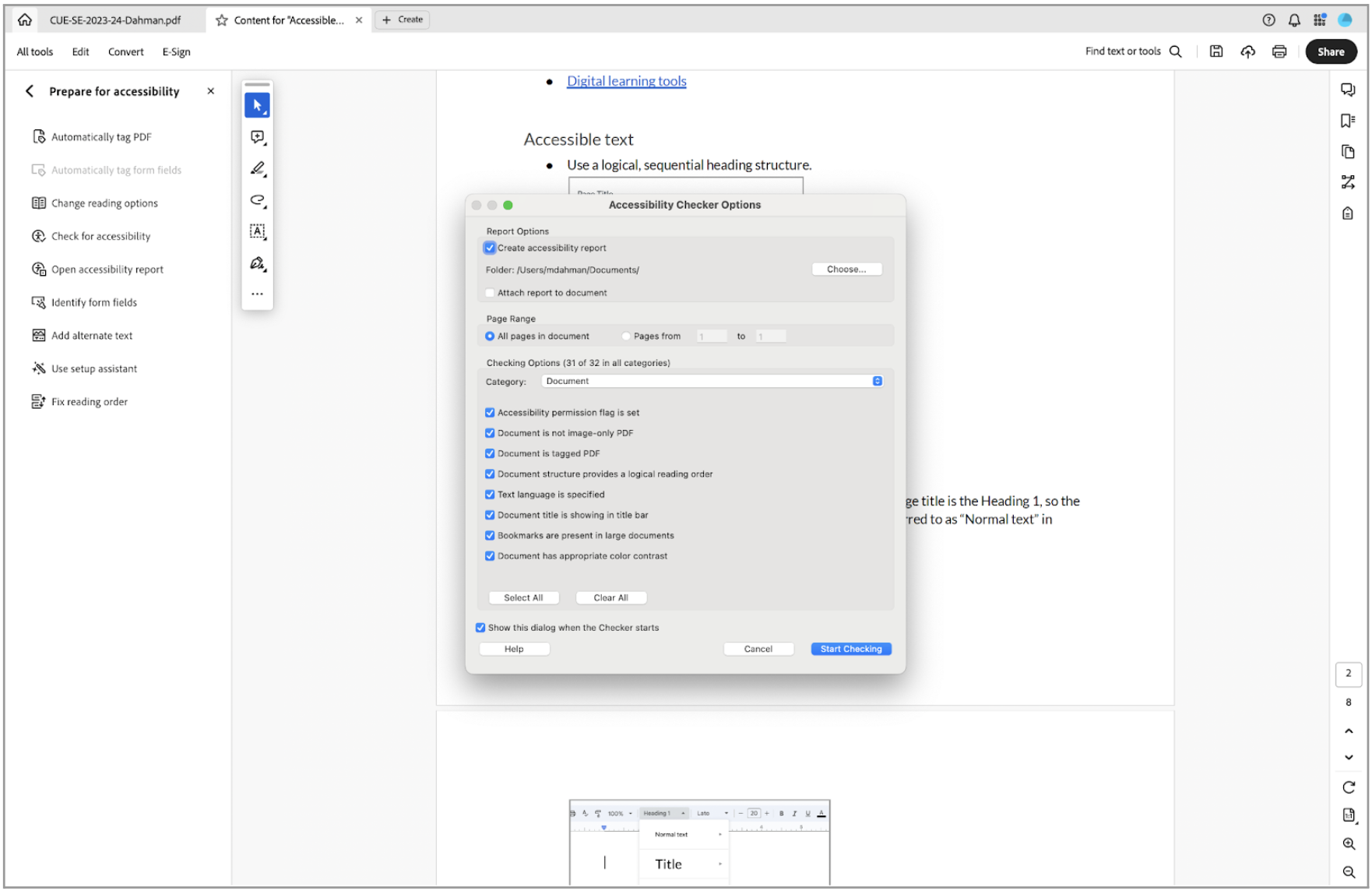Select the Highlight tool in the quick toolbar
The width and height of the screenshot is (1372, 891).
coord(257,168)
